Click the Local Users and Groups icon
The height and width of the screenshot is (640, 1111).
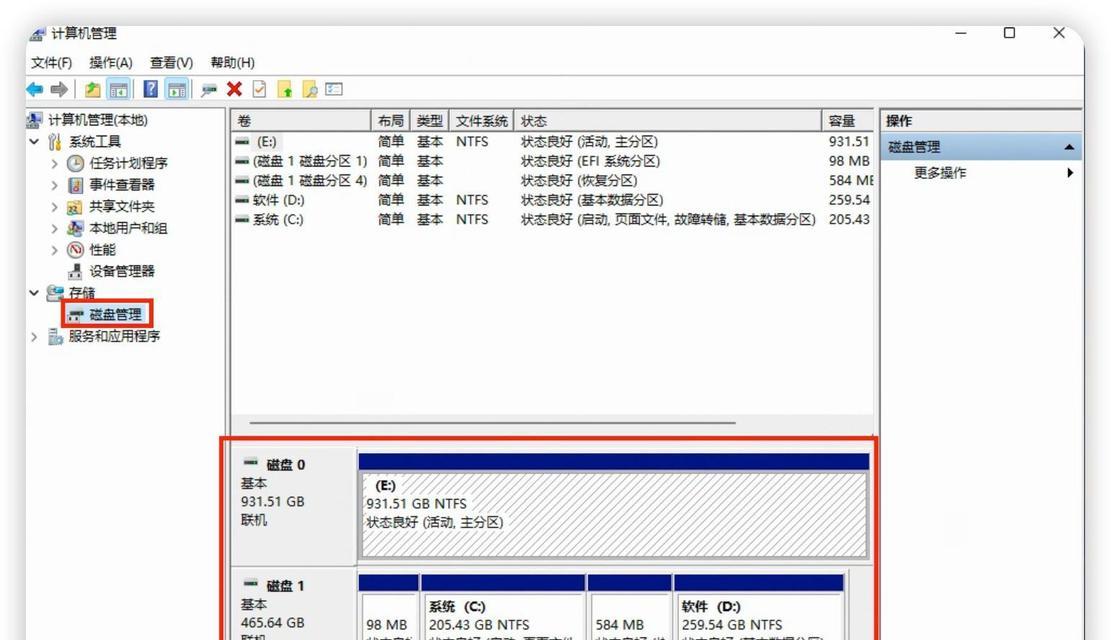75,228
